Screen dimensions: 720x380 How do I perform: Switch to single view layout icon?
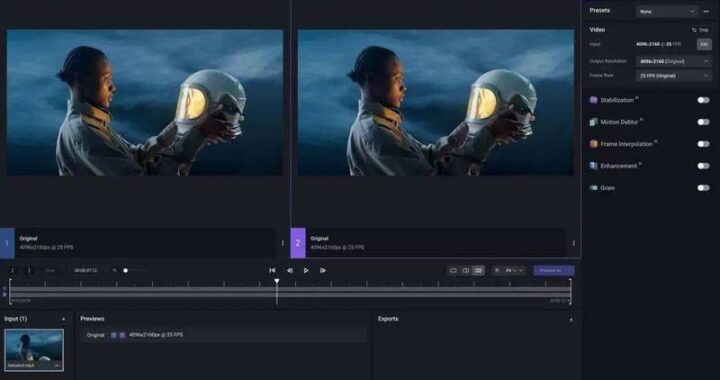coord(453,271)
